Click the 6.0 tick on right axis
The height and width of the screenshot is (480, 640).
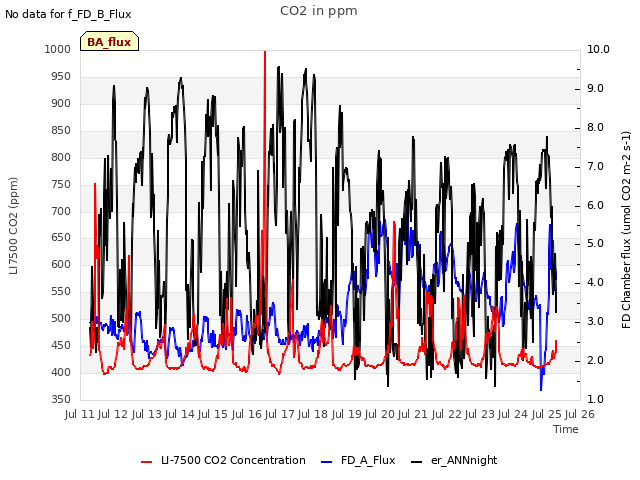pyautogui.click(x=595, y=205)
